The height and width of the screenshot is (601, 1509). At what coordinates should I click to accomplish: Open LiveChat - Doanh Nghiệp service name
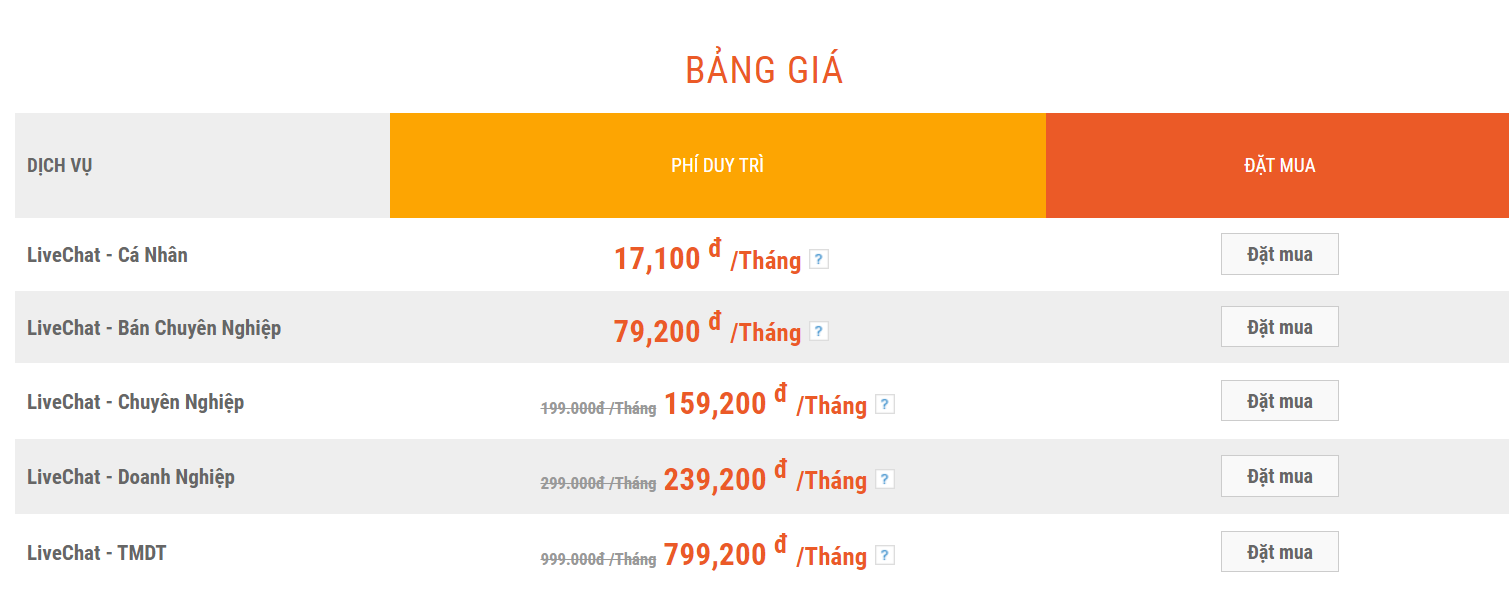pos(131,477)
